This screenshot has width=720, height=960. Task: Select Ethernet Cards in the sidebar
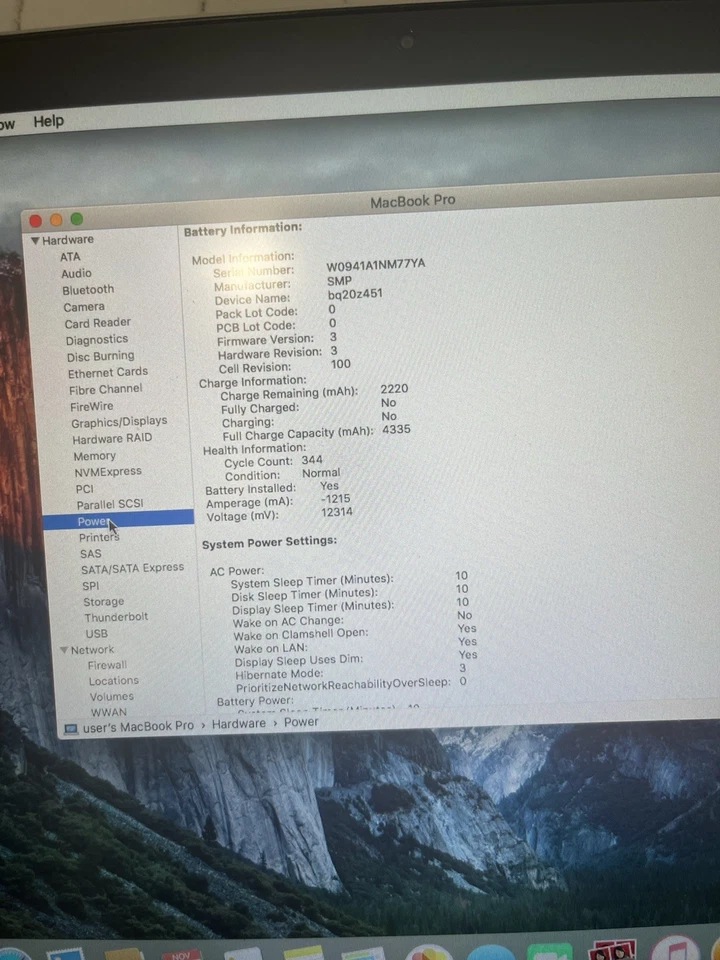pyautogui.click(x=108, y=372)
